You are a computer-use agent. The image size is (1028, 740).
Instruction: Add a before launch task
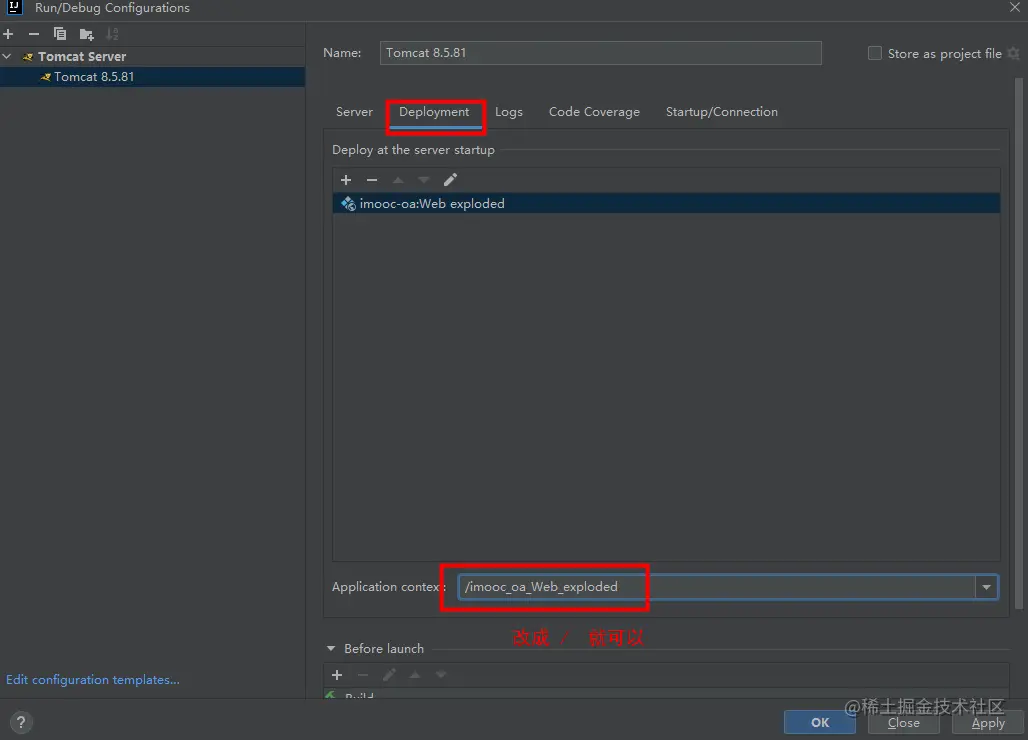337,674
